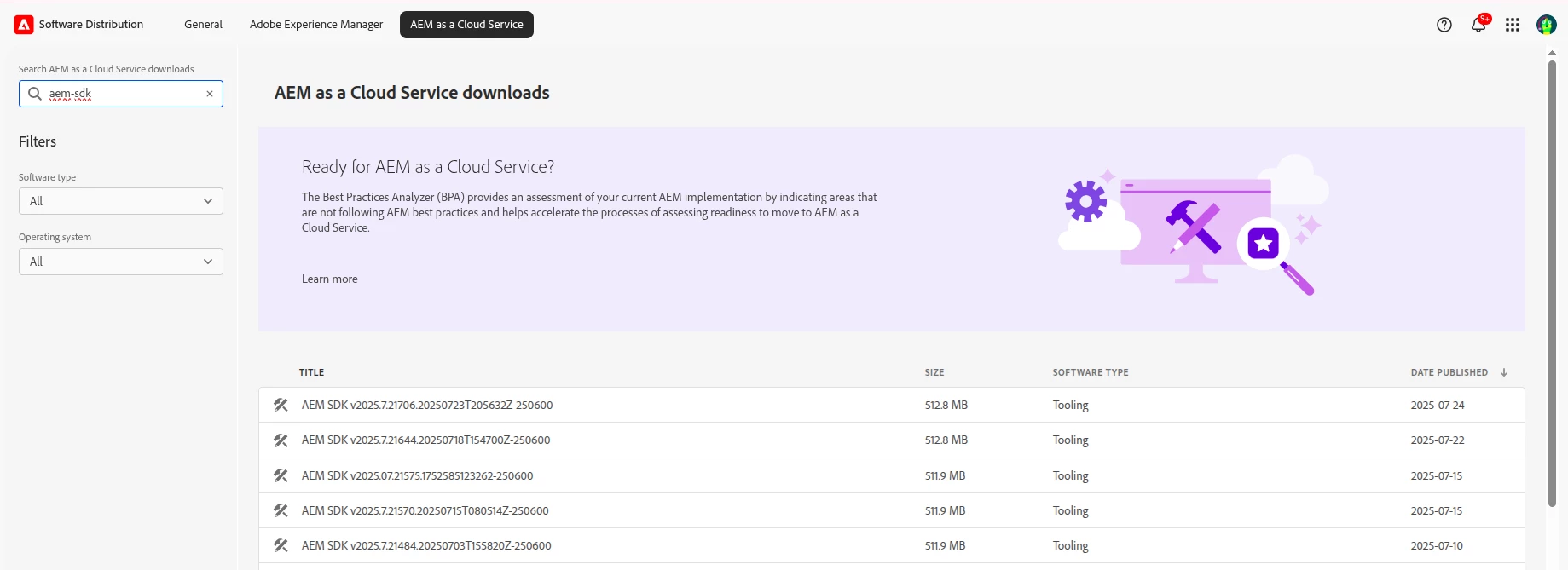This screenshot has width=1568, height=570.
Task: Open the app switcher grid icon
Action: (x=1513, y=25)
